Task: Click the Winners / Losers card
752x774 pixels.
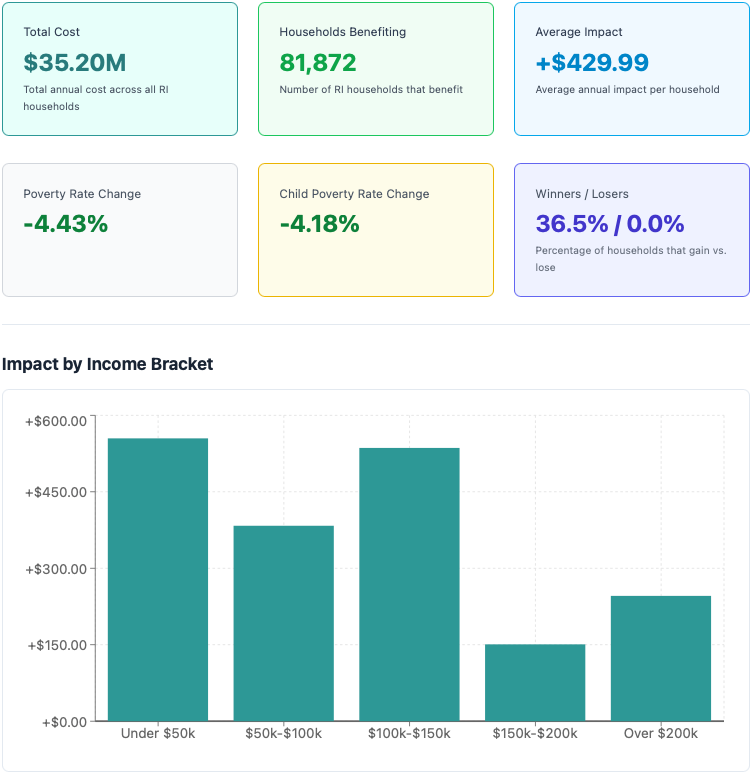Action: pos(632,230)
